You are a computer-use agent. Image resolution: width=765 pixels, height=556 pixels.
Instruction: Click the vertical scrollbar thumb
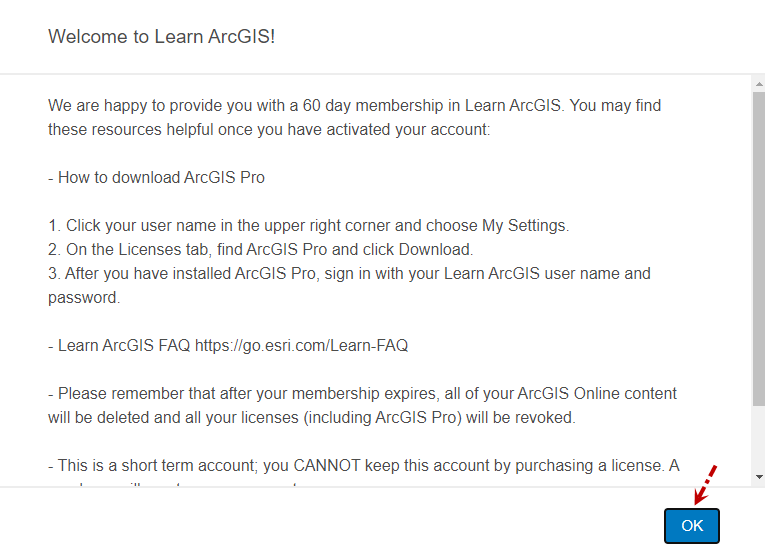click(x=758, y=250)
